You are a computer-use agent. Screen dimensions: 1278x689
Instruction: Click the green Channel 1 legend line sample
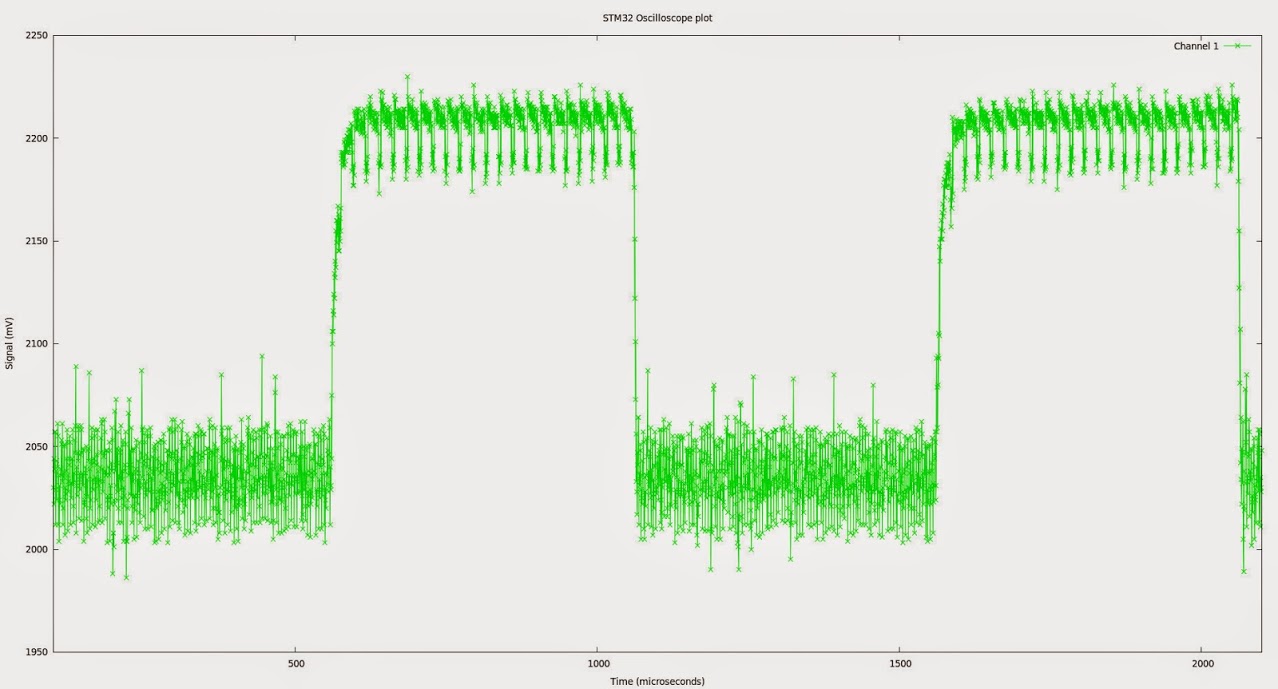tap(1237, 46)
